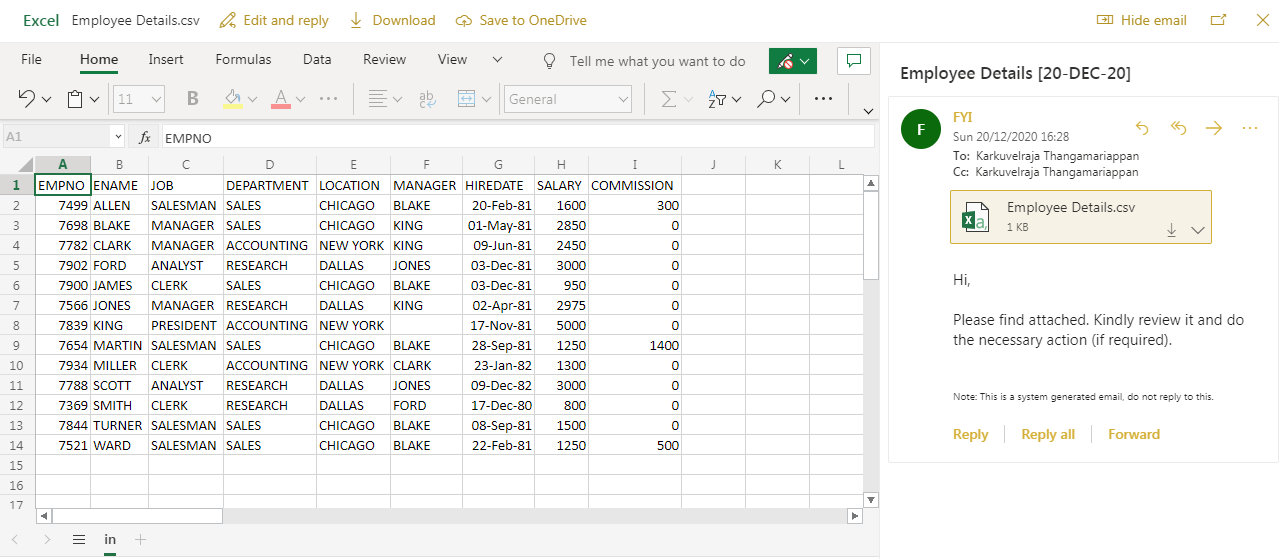This screenshot has width=1279, height=559.
Task: Toggle the Wrap Text icon
Action: click(427, 99)
